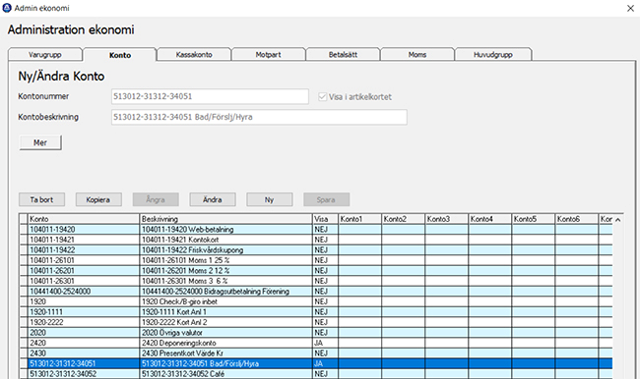
Task: Click the Konto5 column header
Action: 533,219
